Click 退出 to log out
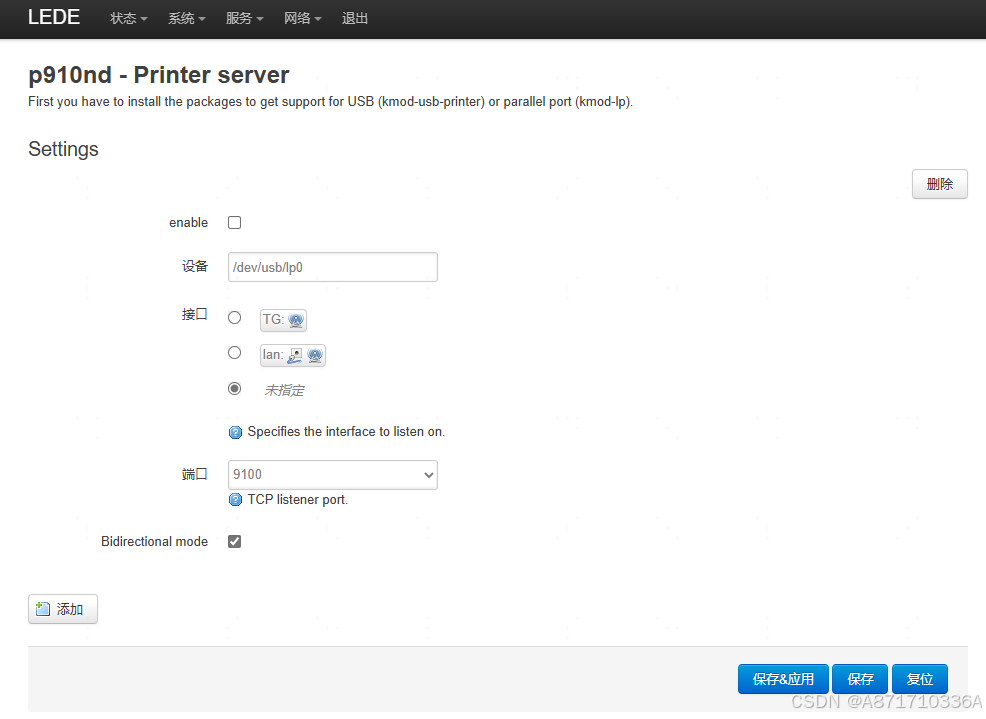986x719 pixels. coord(355,19)
